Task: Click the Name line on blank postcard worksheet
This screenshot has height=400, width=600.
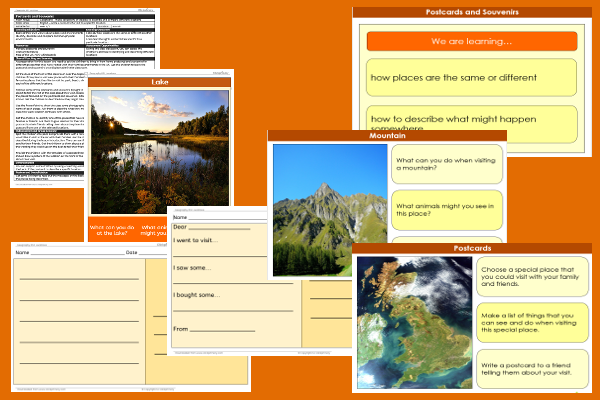Action: tap(70, 252)
